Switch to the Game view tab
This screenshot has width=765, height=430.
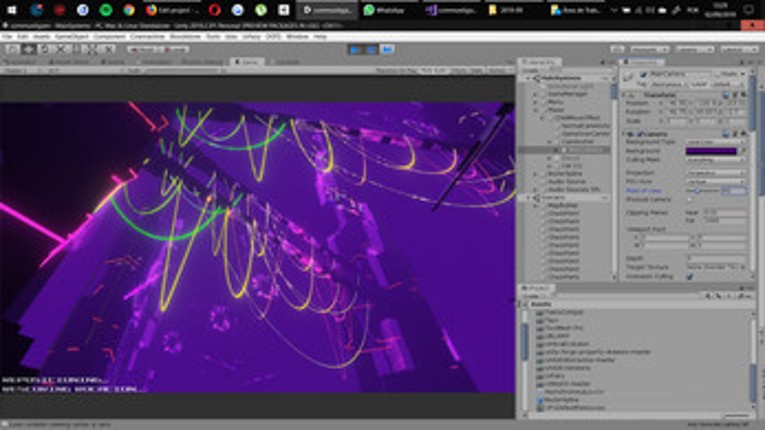point(248,62)
